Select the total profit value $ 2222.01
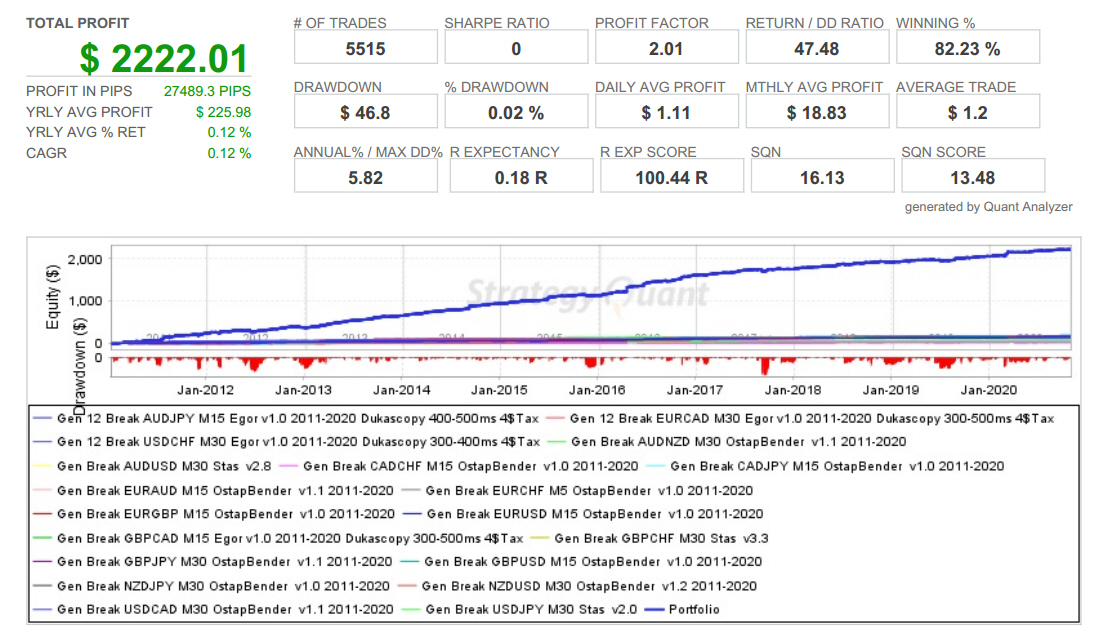The height and width of the screenshot is (634, 1115). point(164,58)
